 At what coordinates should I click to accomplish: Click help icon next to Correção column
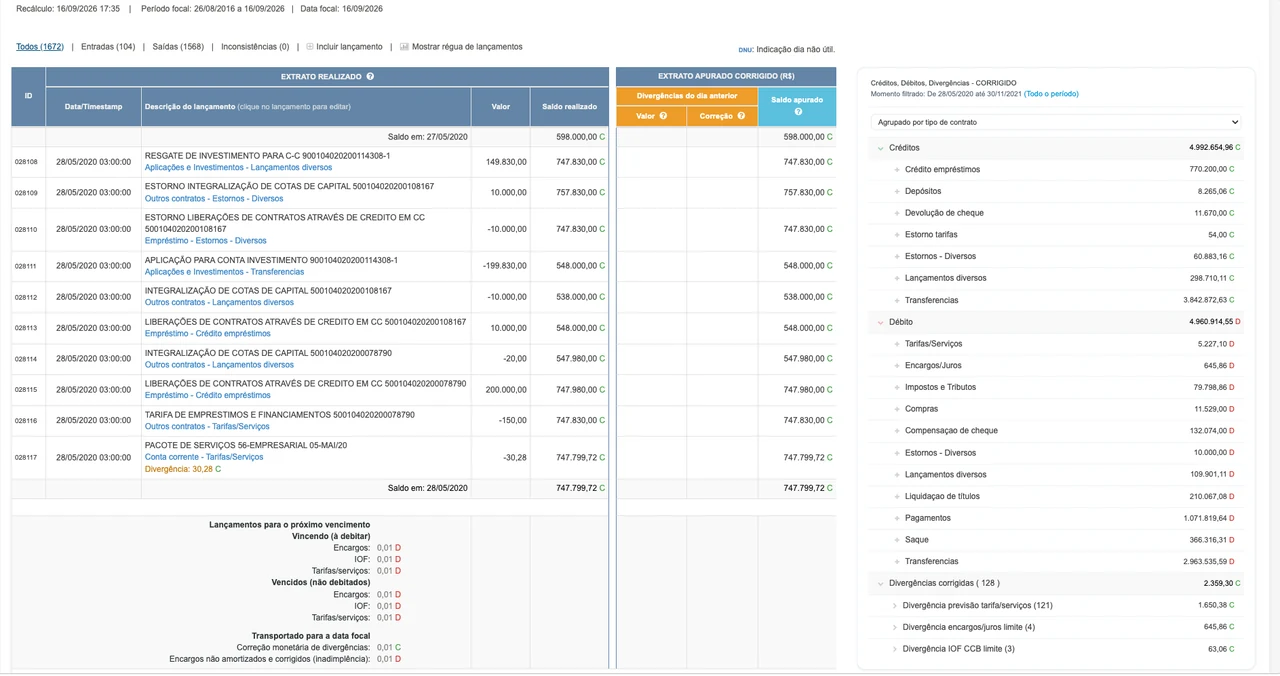[x=741, y=116]
